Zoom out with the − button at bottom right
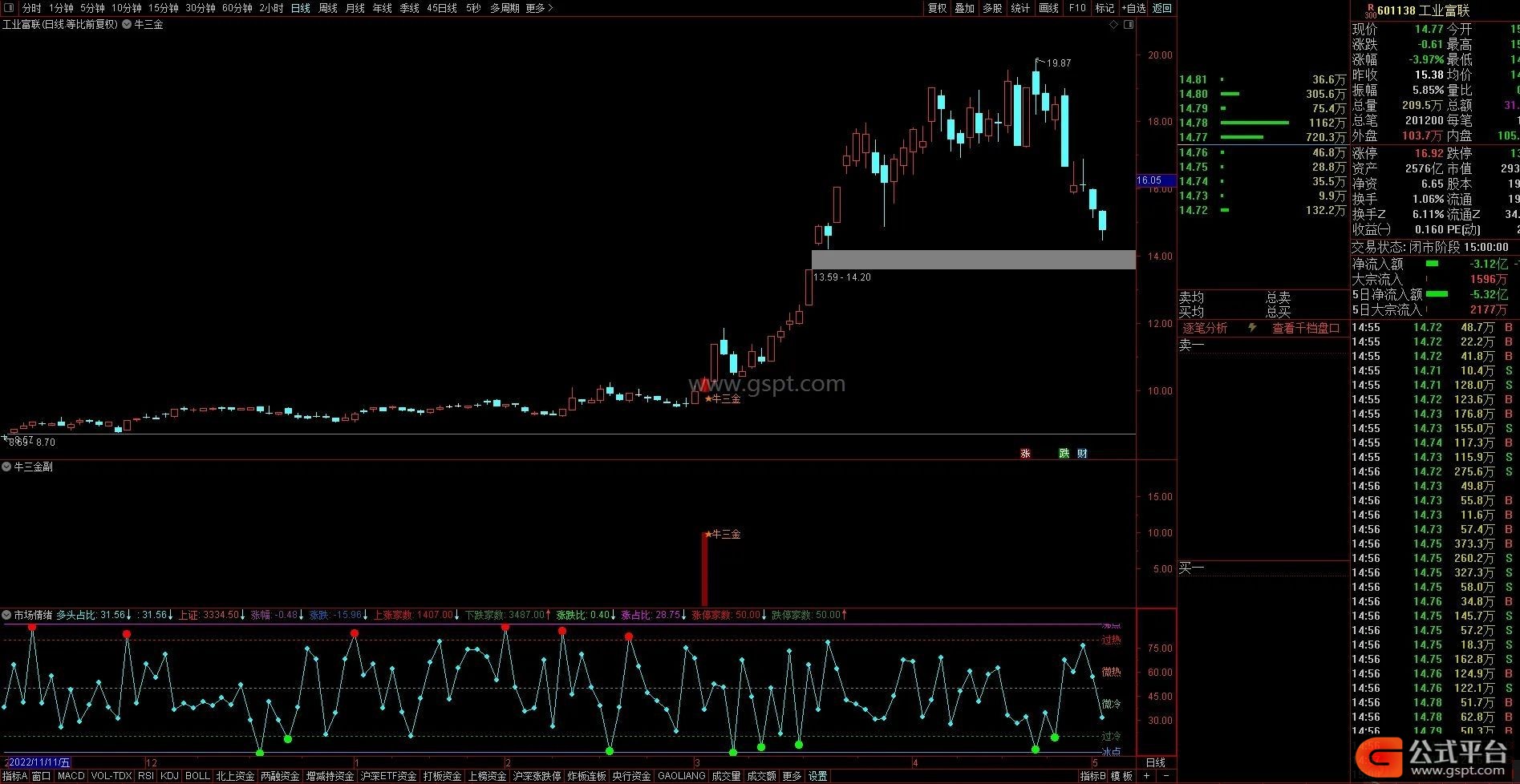This screenshot has width=1520, height=784. pyautogui.click(x=1166, y=776)
